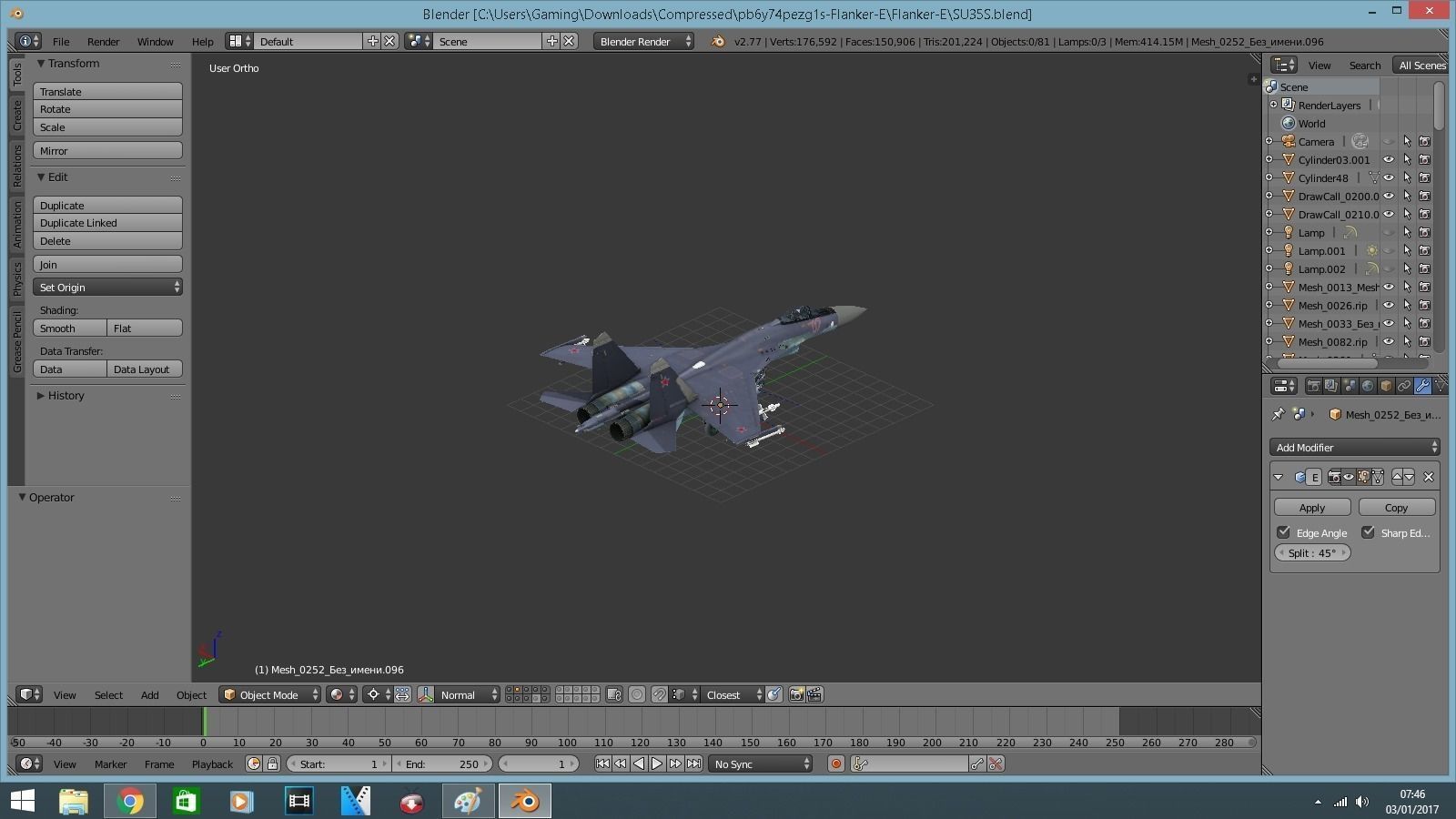Hide Cylinder03.001 in the viewport

point(1389,159)
